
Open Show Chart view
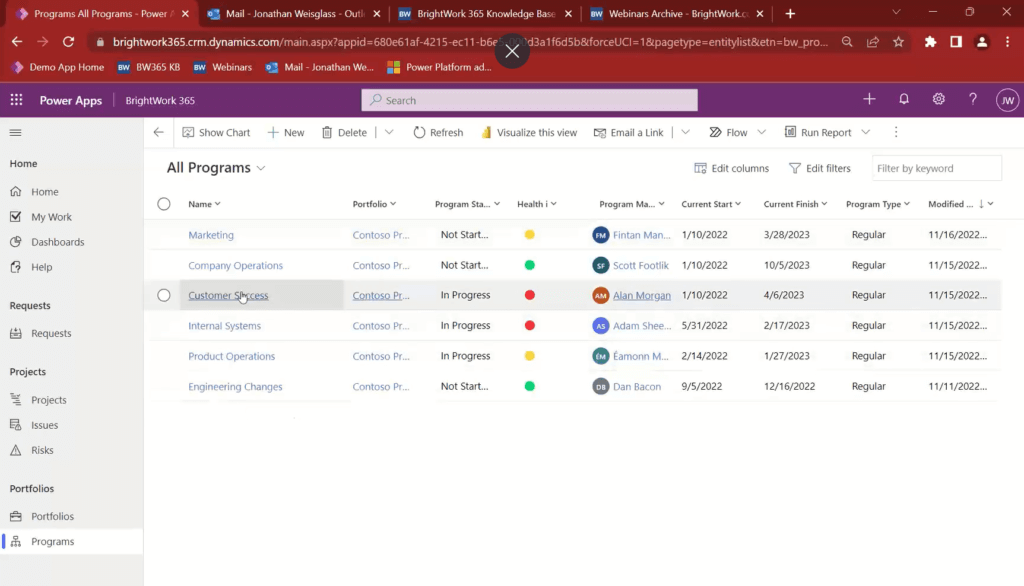(x=216, y=131)
